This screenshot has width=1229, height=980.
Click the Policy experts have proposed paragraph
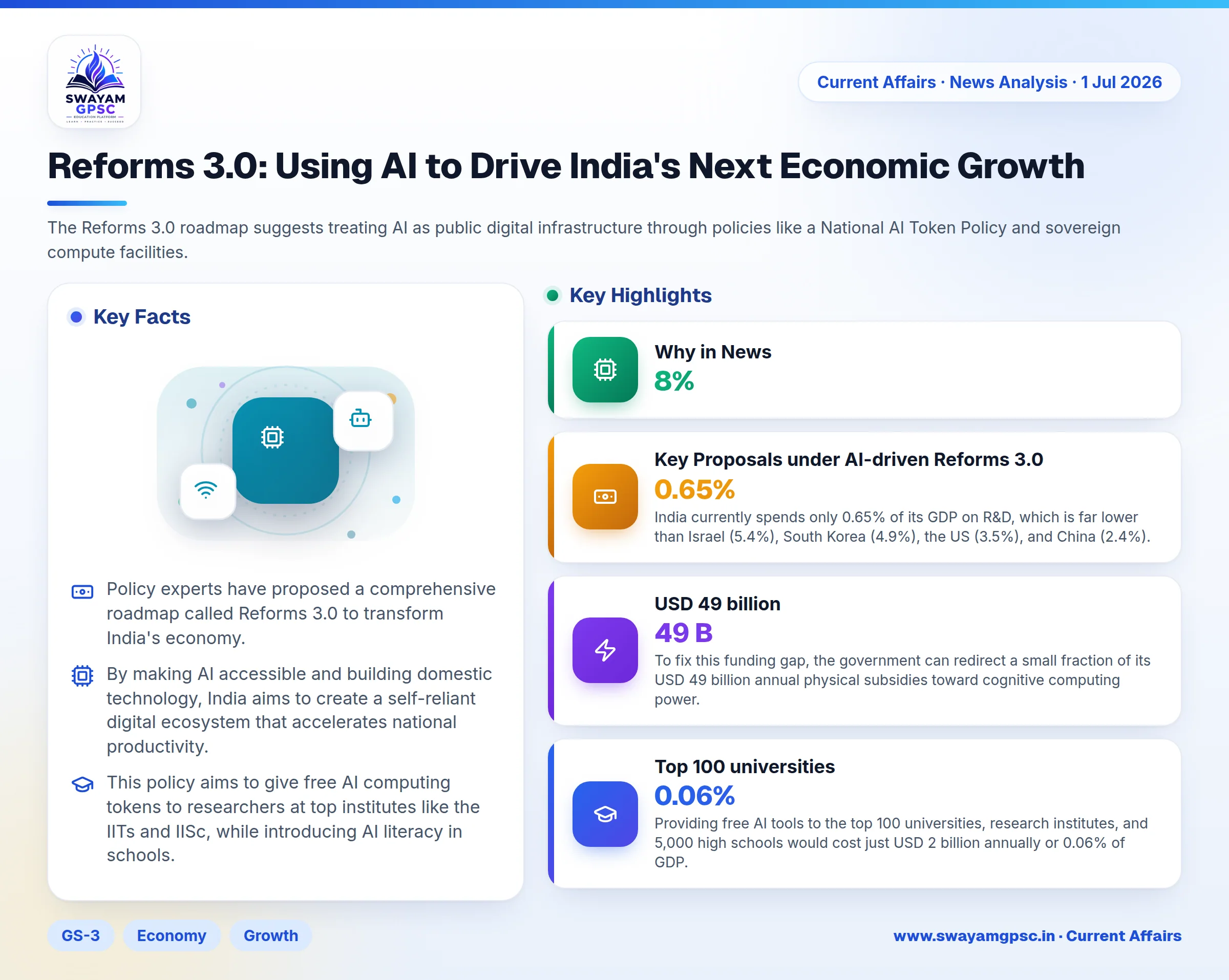point(301,613)
